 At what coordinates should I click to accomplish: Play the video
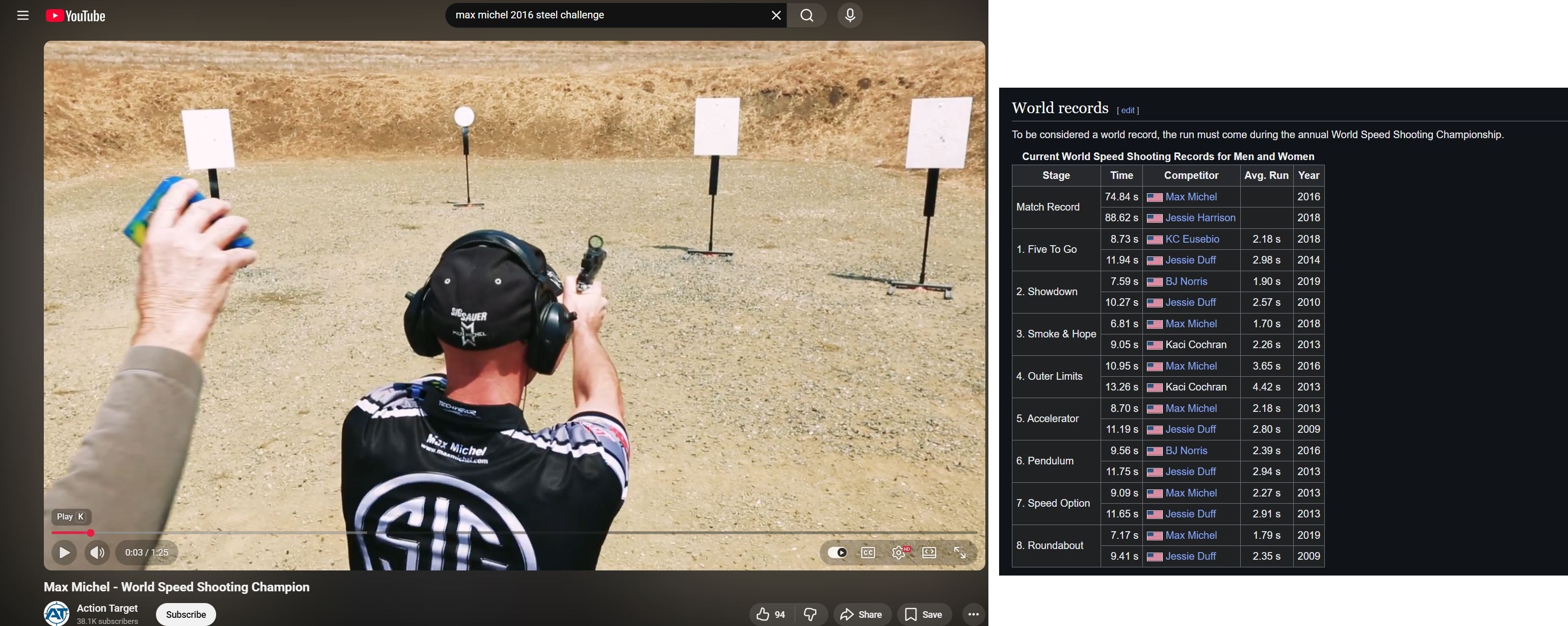pos(64,552)
